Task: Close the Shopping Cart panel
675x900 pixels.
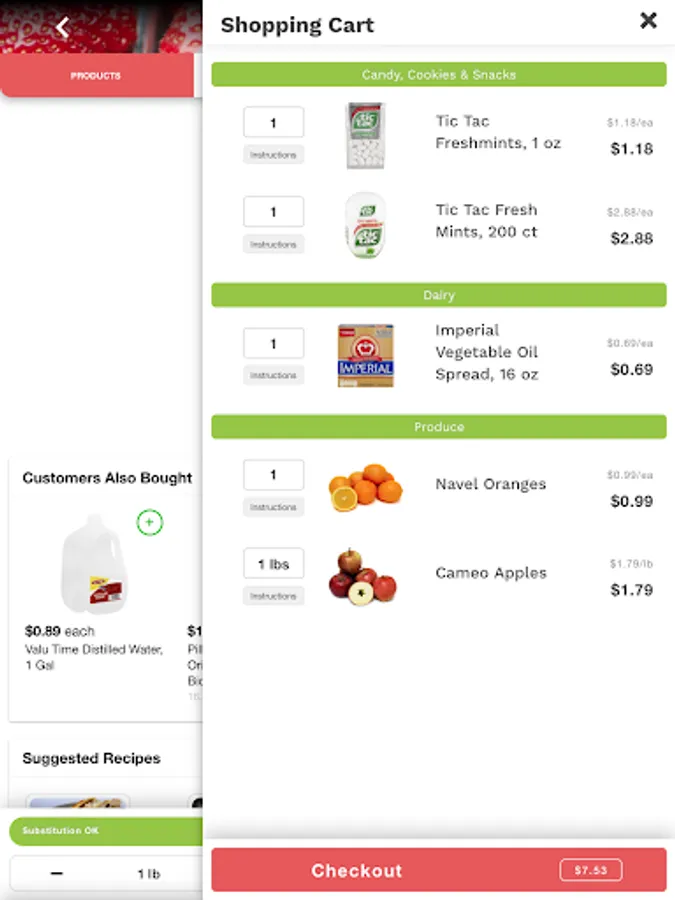Action: pos(648,21)
